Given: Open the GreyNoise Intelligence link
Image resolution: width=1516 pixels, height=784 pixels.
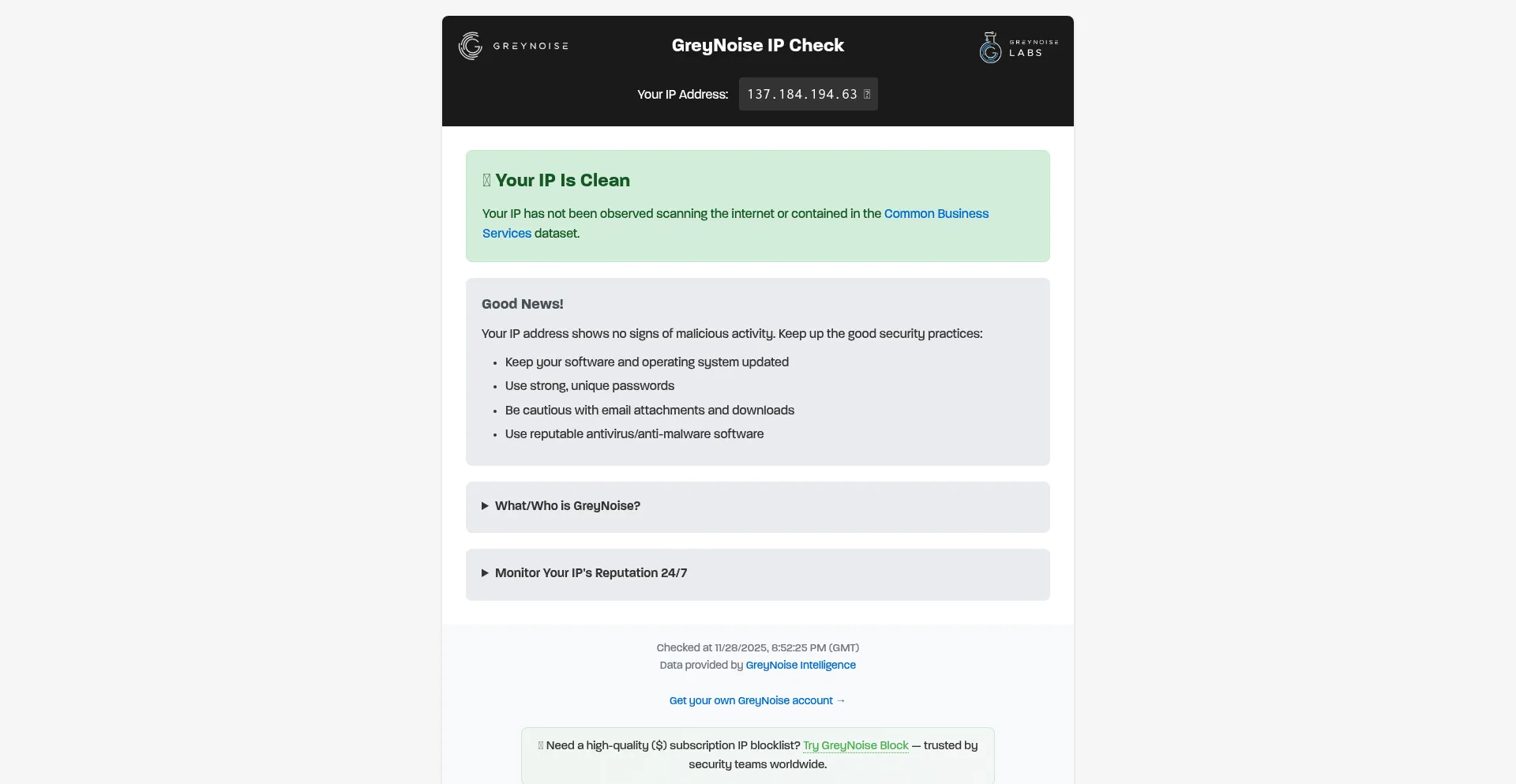Looking at the screenshot, I should pyautogui.click(x=801, y=665).
